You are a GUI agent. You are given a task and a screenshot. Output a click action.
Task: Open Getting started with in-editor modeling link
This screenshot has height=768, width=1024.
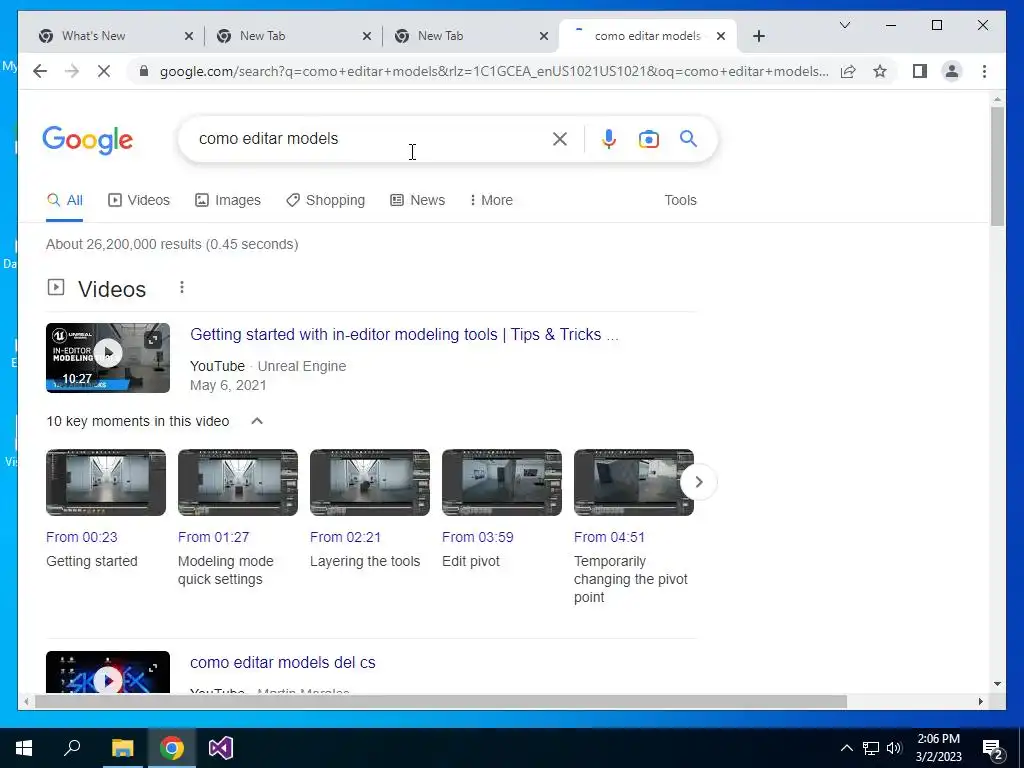click(x=404, y=334)
